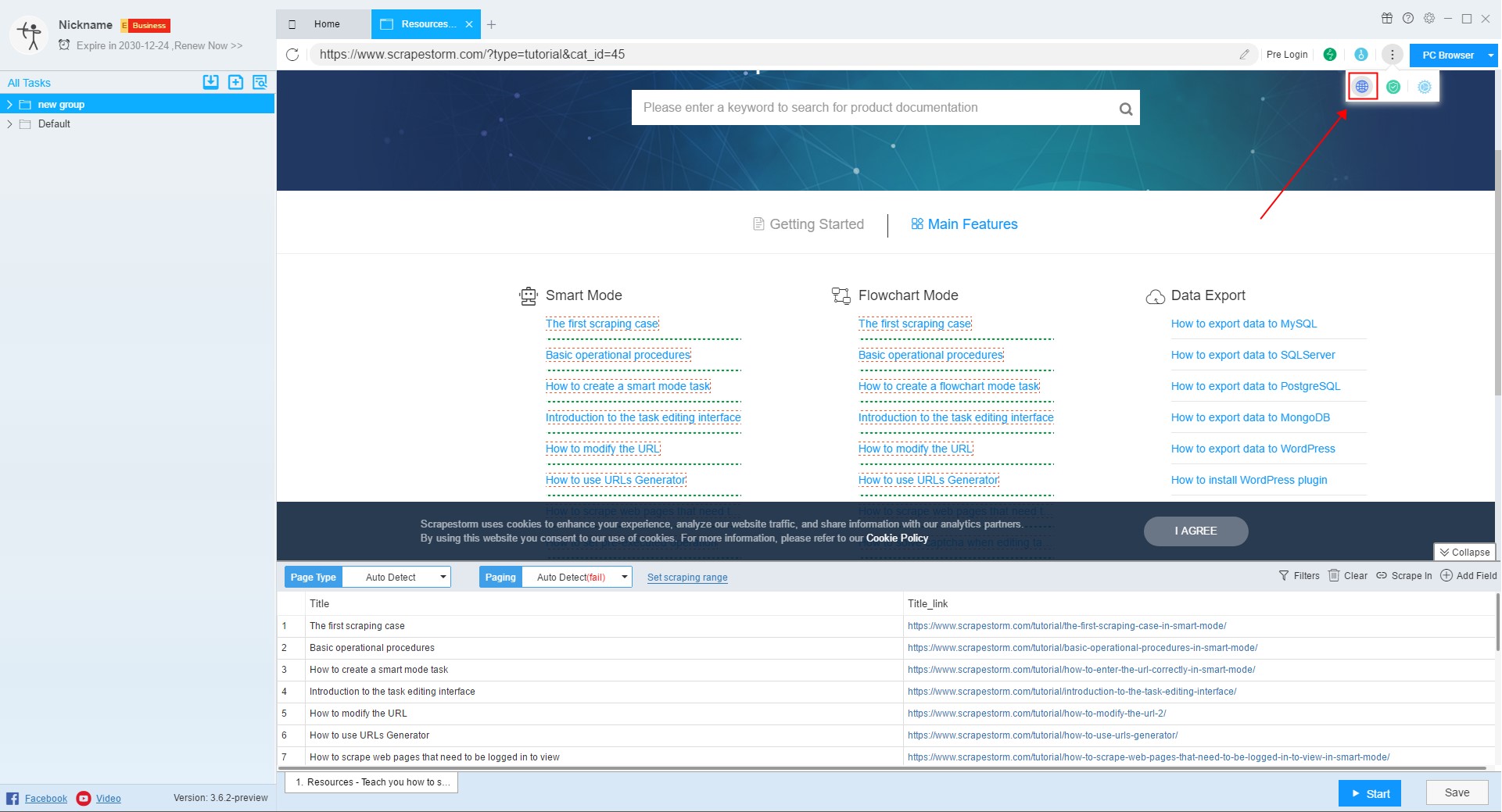Click the new task plus icon
The image size is (1502, 812).
point(235,82)
